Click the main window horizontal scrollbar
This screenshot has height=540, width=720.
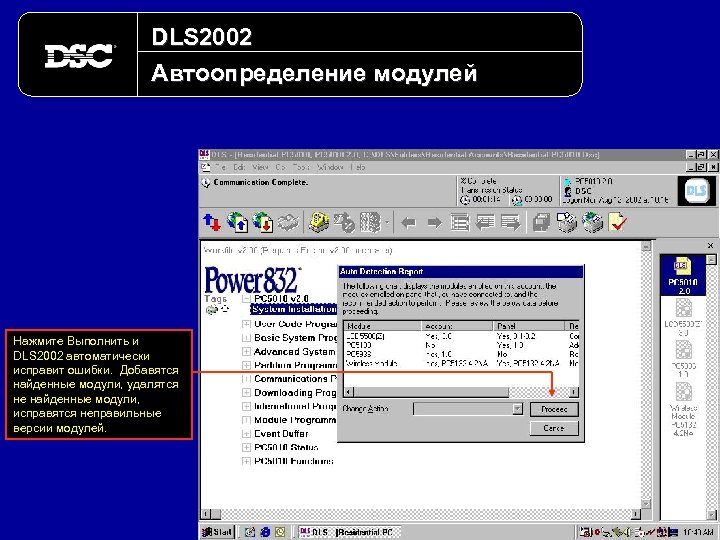[422, 514]
